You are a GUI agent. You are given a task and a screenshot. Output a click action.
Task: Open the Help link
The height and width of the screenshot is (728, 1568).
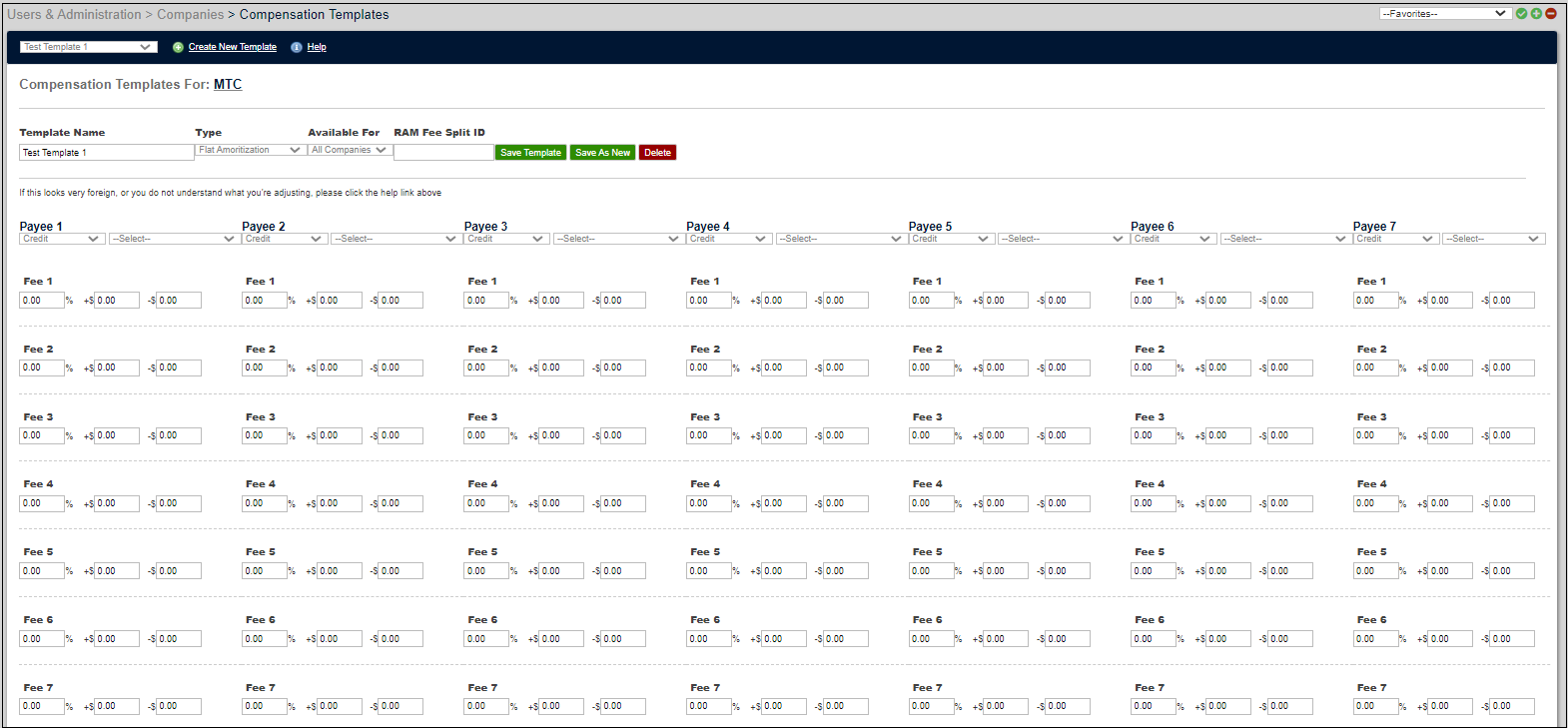[317, 47]
